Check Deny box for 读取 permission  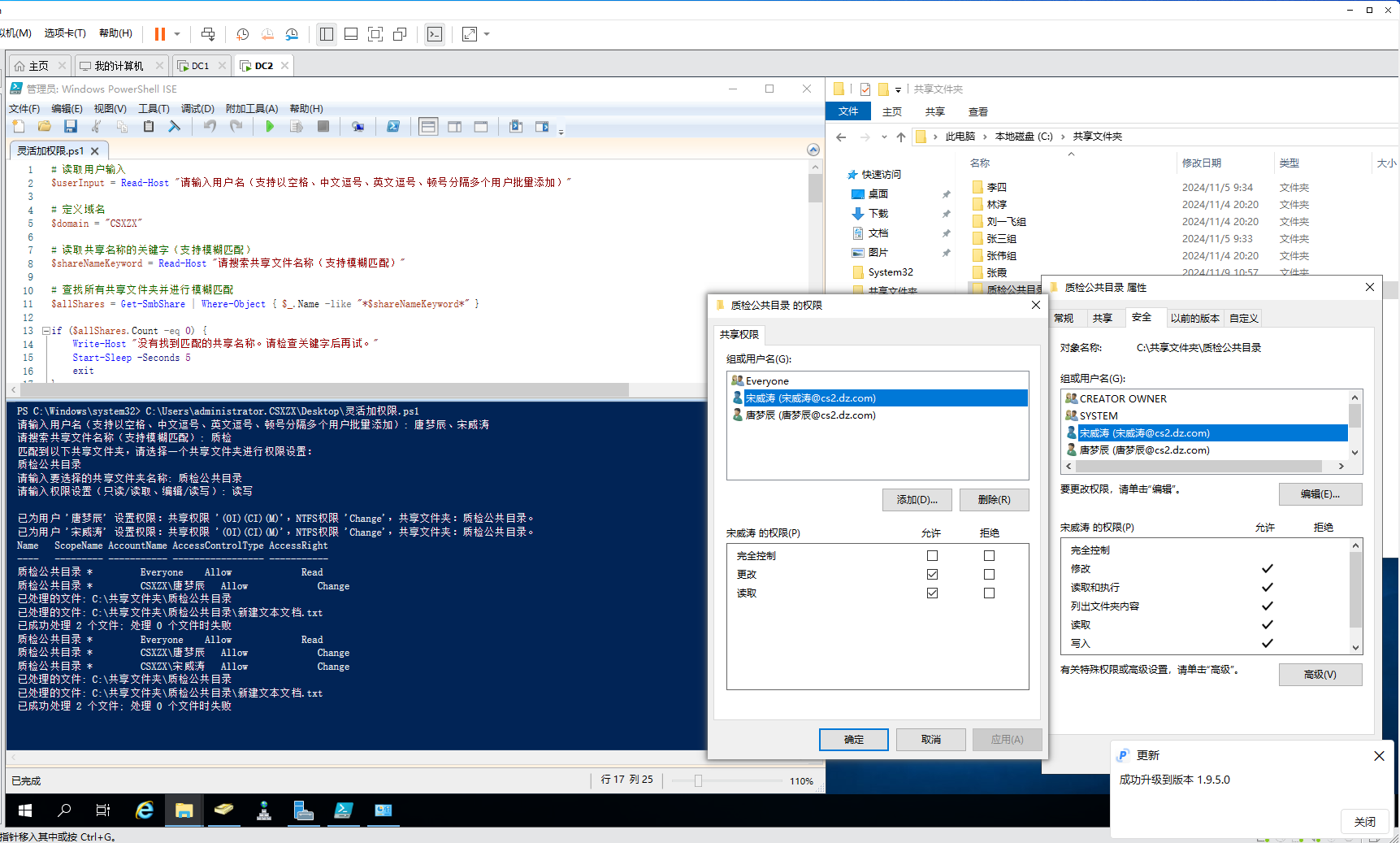point(989,593)
